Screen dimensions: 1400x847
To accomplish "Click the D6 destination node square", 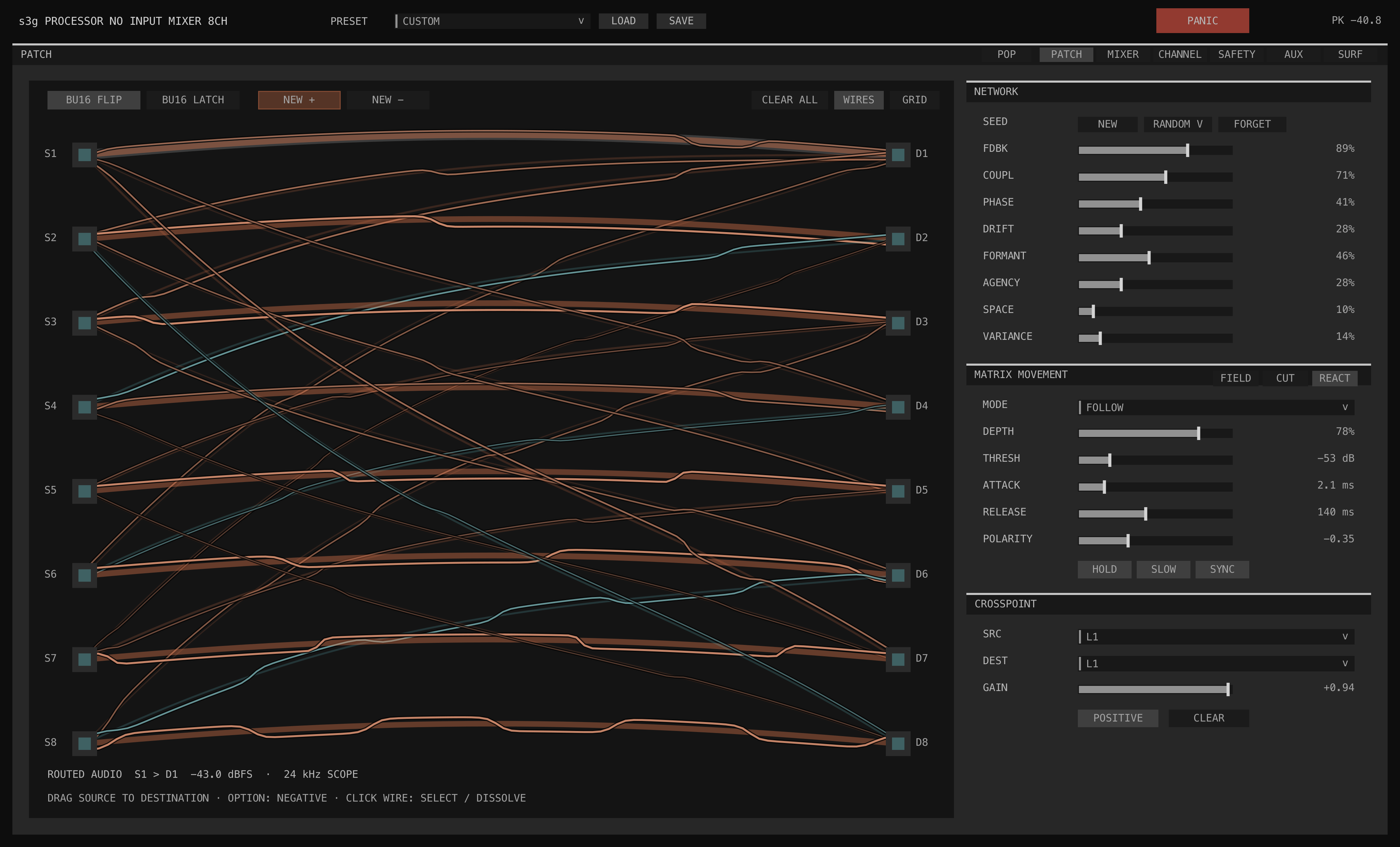I will pos(898,575).
